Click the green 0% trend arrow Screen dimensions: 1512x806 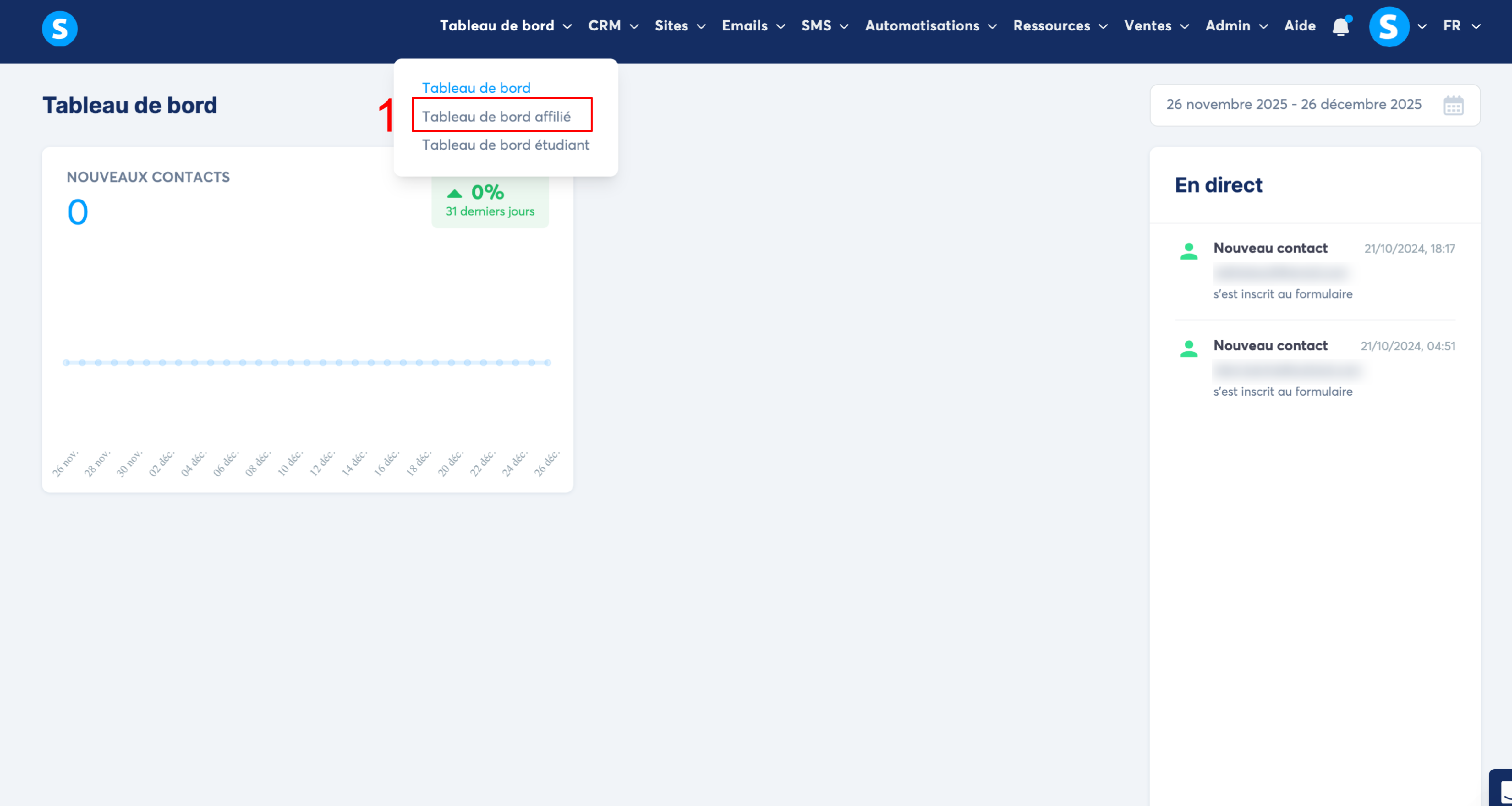[x=454, y=193]
